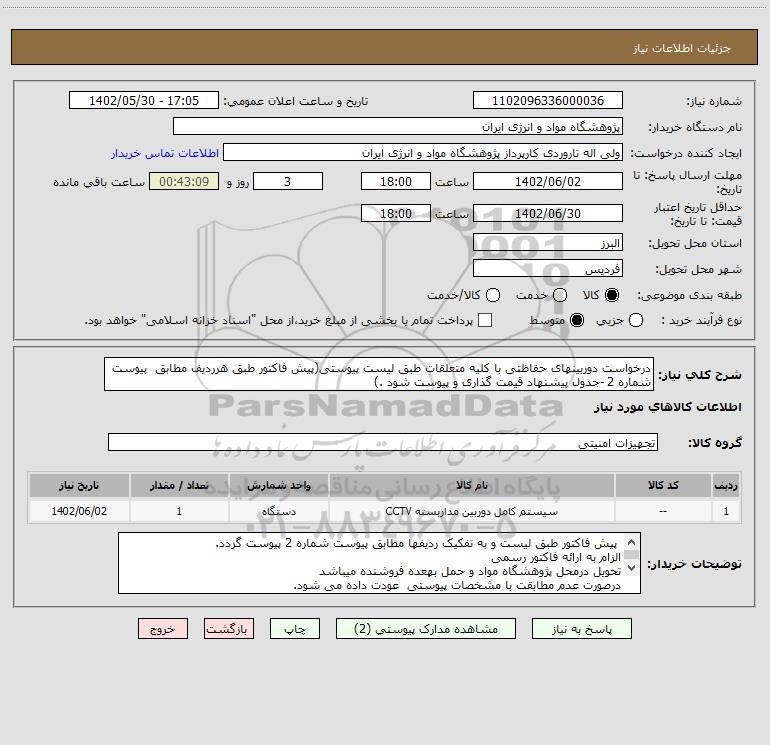Click the price validity 18:00 time field
770x745 pixels.
click(396, 213)
